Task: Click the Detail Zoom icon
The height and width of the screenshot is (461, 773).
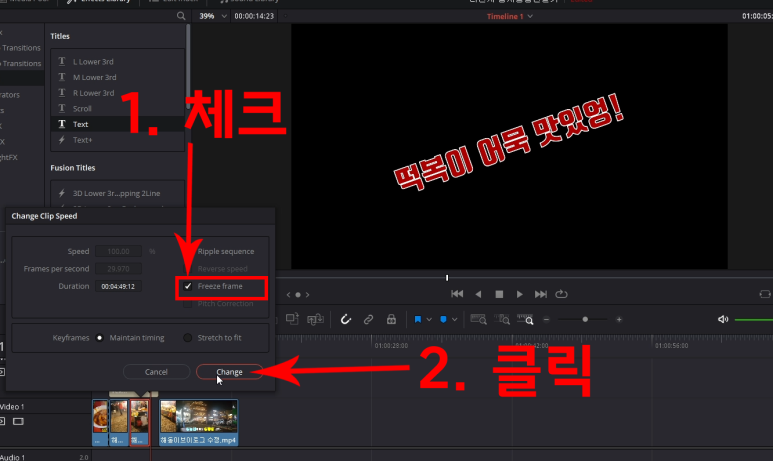Action: (x=502, y=319)
